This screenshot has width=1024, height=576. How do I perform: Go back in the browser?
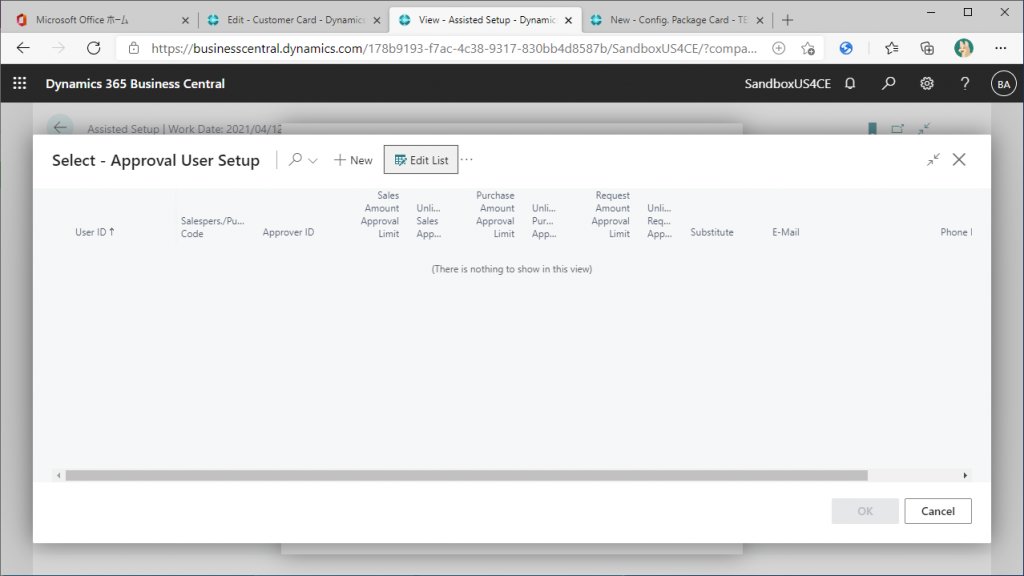pos(24,48)
